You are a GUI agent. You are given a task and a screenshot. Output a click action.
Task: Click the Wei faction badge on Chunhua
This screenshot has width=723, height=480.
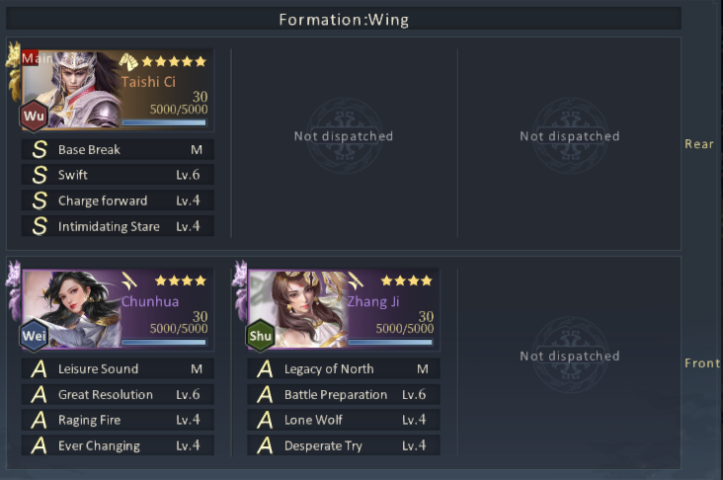pyautogui.click(x=34, y=335)
